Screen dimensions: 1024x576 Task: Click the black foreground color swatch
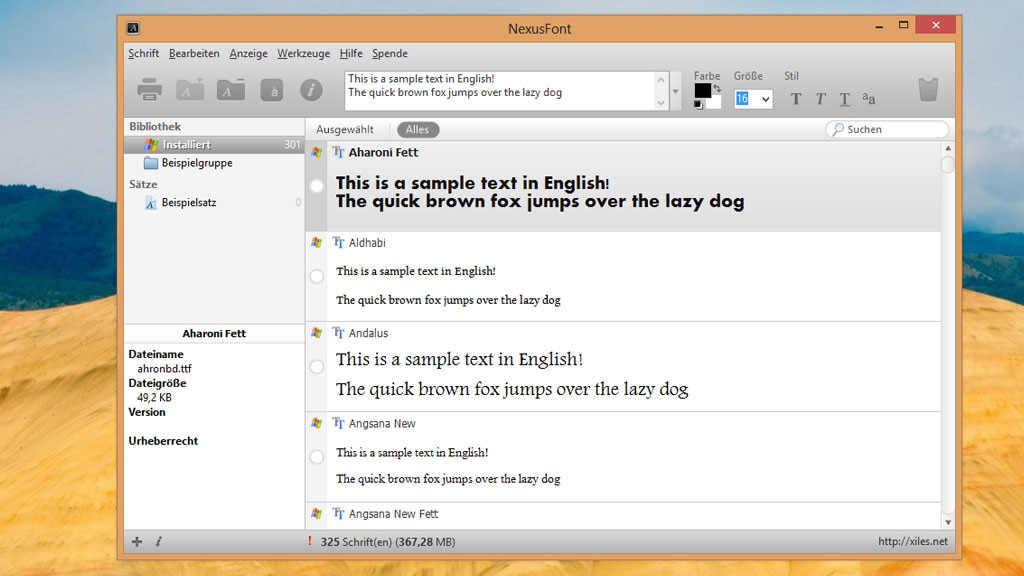point(702,90)
